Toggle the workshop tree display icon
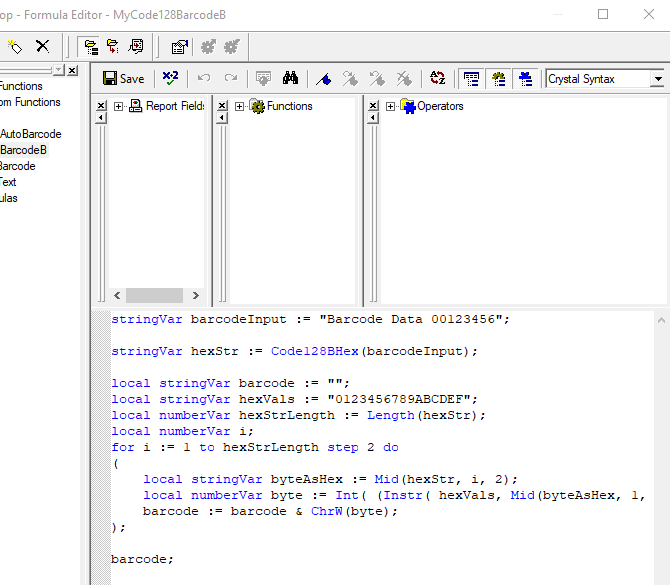Screen dimensions: 670x585 coord(91,47)
